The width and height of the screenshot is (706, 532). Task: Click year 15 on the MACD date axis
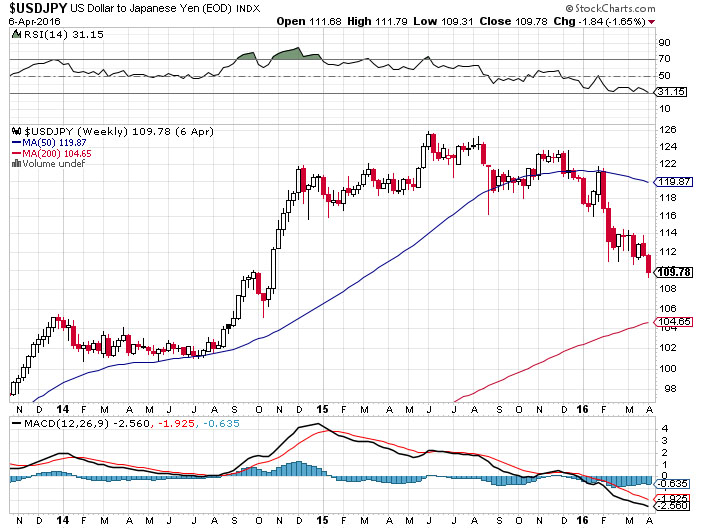coord(322,520)
